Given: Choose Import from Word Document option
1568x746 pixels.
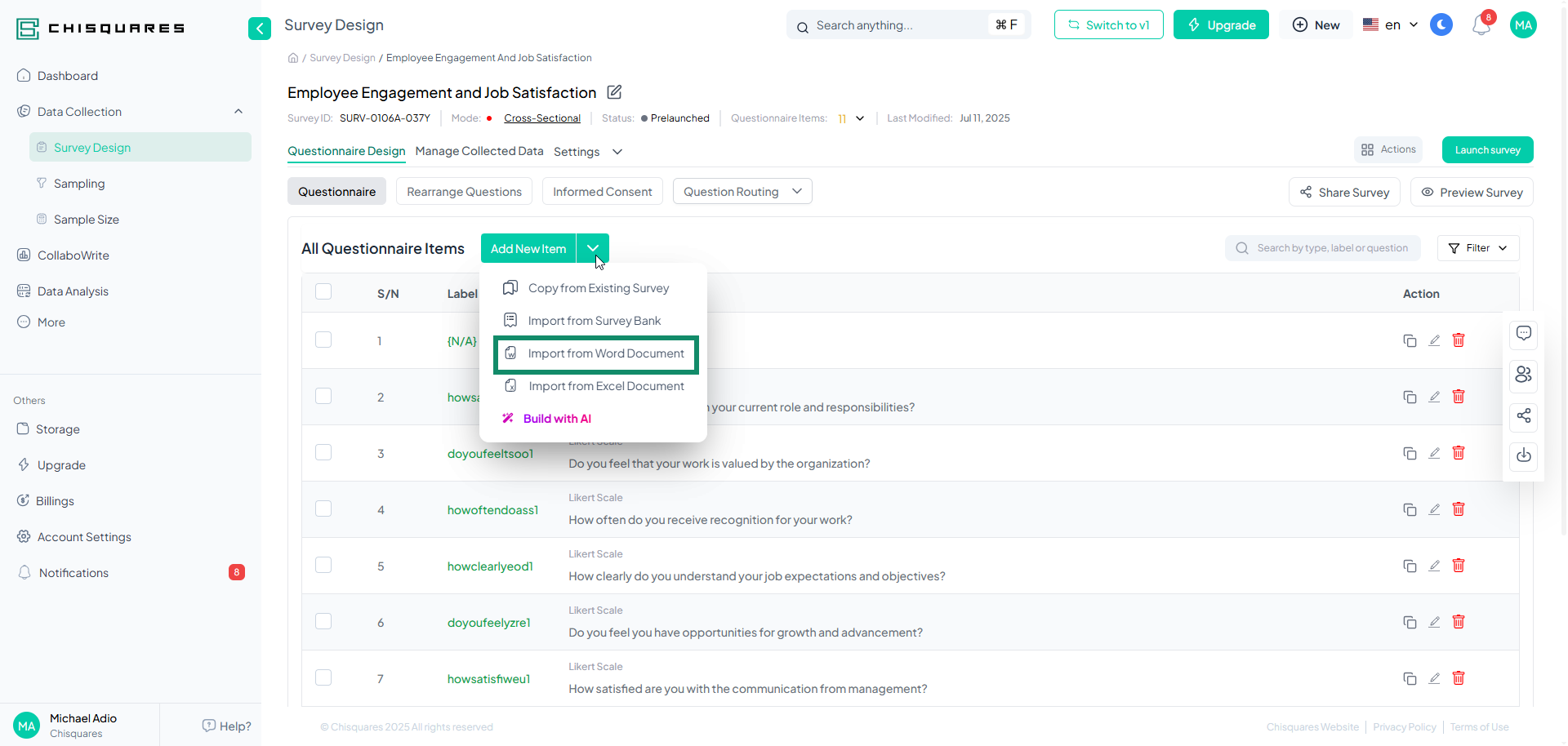Looking at the screenshot, I should tap(605, 353).
